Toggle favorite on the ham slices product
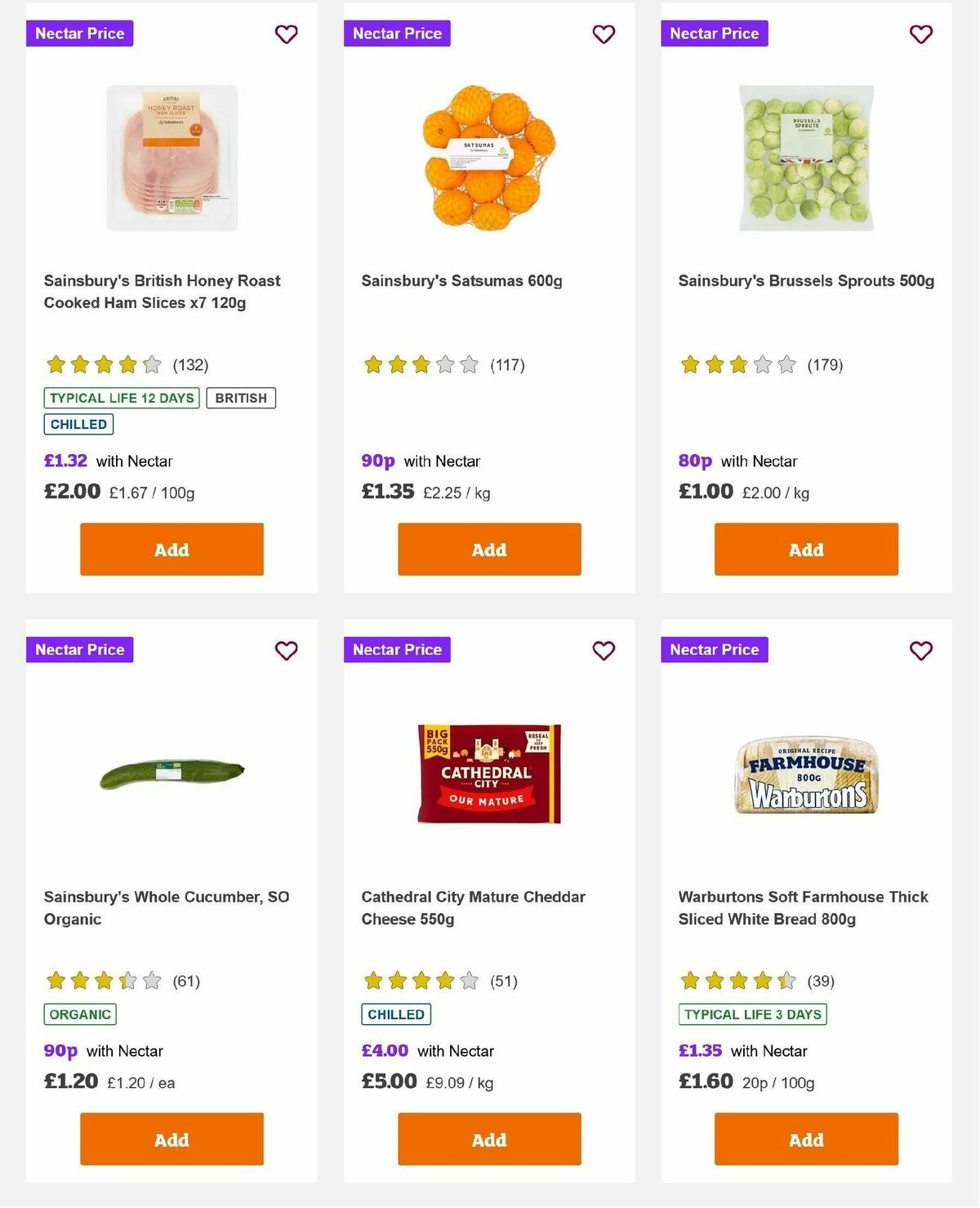Image resolution: width=980 pixels, height=1208 pixels. click(x=286, y=33)
